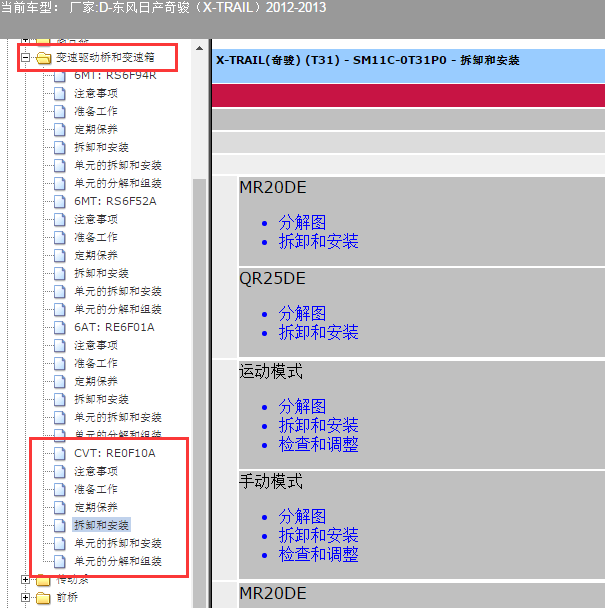Open 分解图 link under 手动模式
605x608 pixels.
(x=302, y=516)
